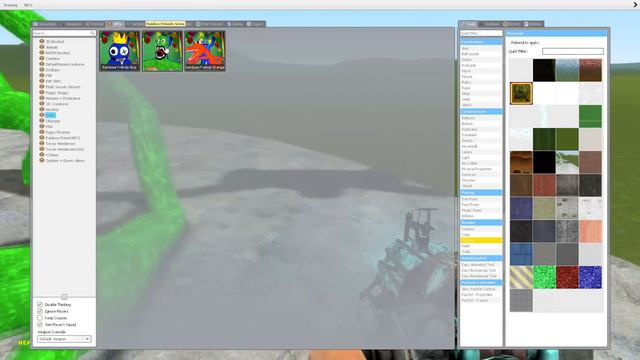Spawn the Rainbow Friends Blue NPC

(x=120, y=51)
